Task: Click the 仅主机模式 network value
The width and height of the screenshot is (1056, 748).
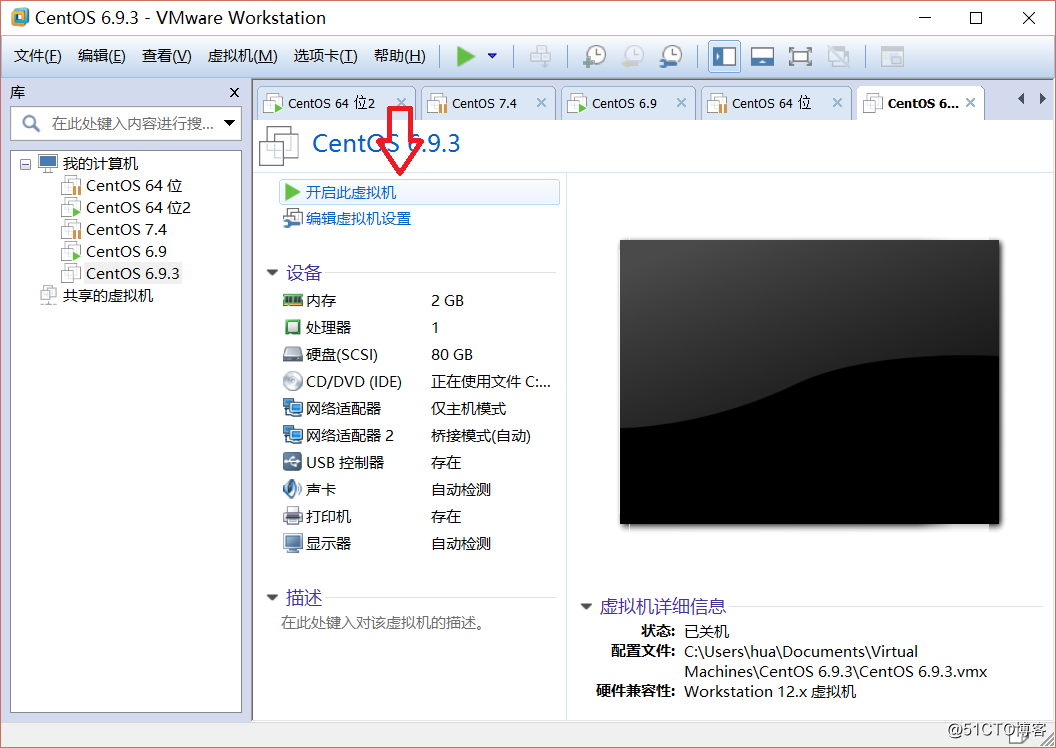Action: (x=468, y=409)
